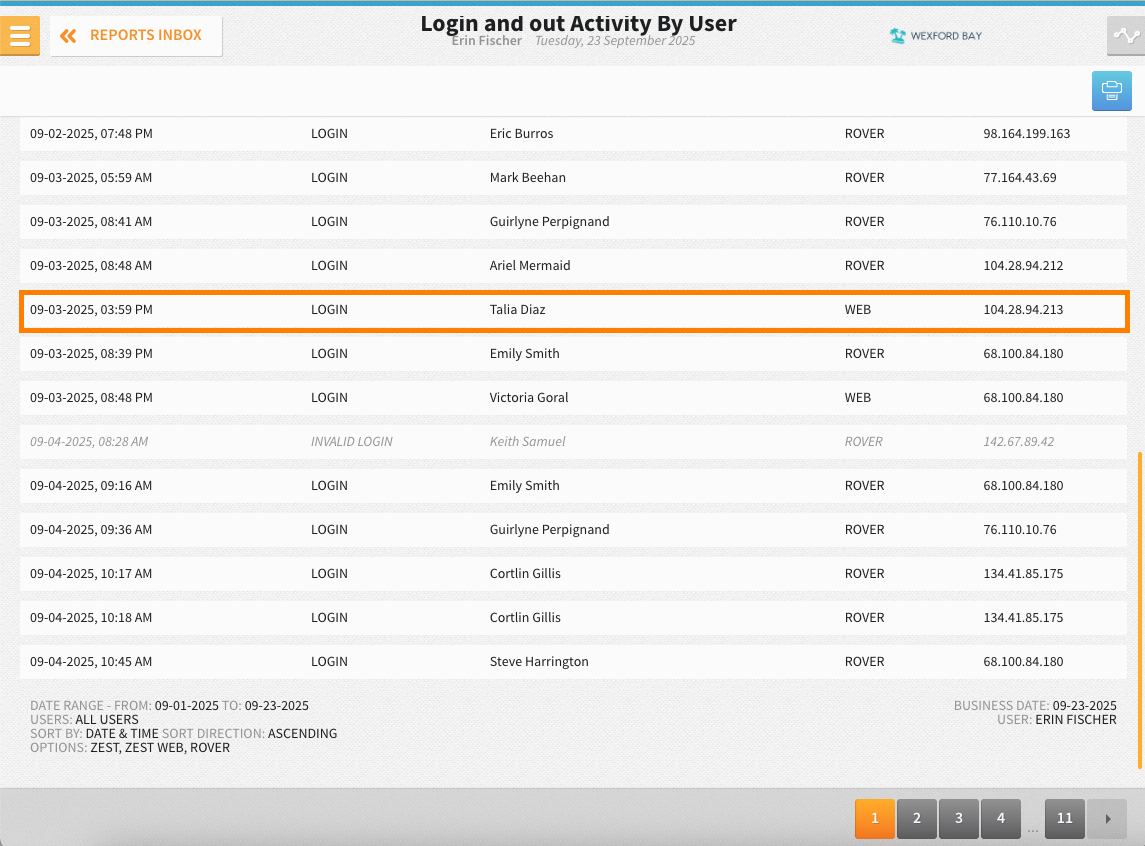
Task: Click IP address 77.164.43.69
Action: 1019,177
